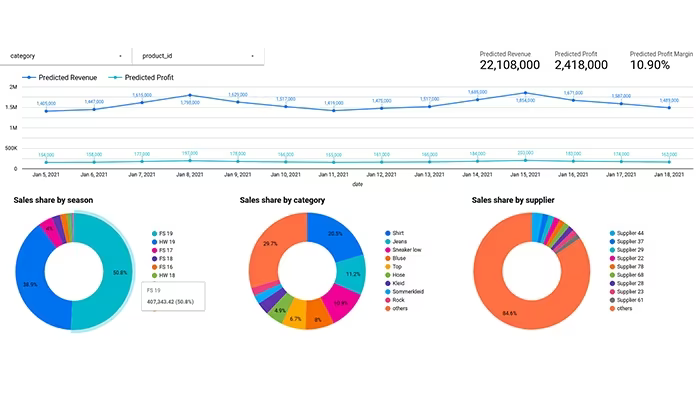700x400 pixels.
Task: Select the revenue data point labeled 1,798,000
Action: pos(190,95)
